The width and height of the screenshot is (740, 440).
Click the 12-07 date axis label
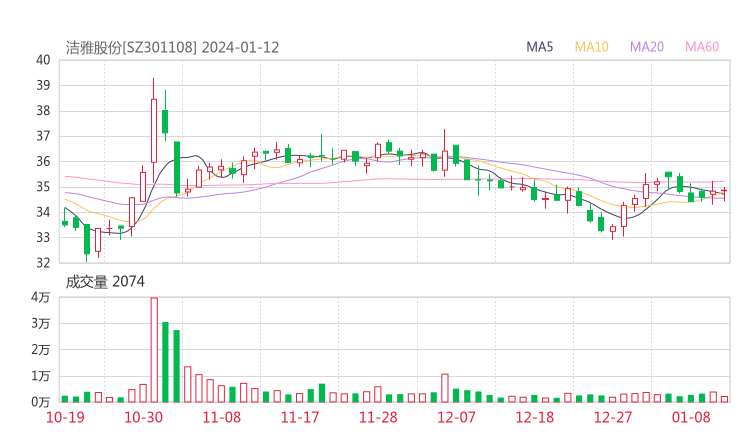pyautogui.click(x=456, y=417)
